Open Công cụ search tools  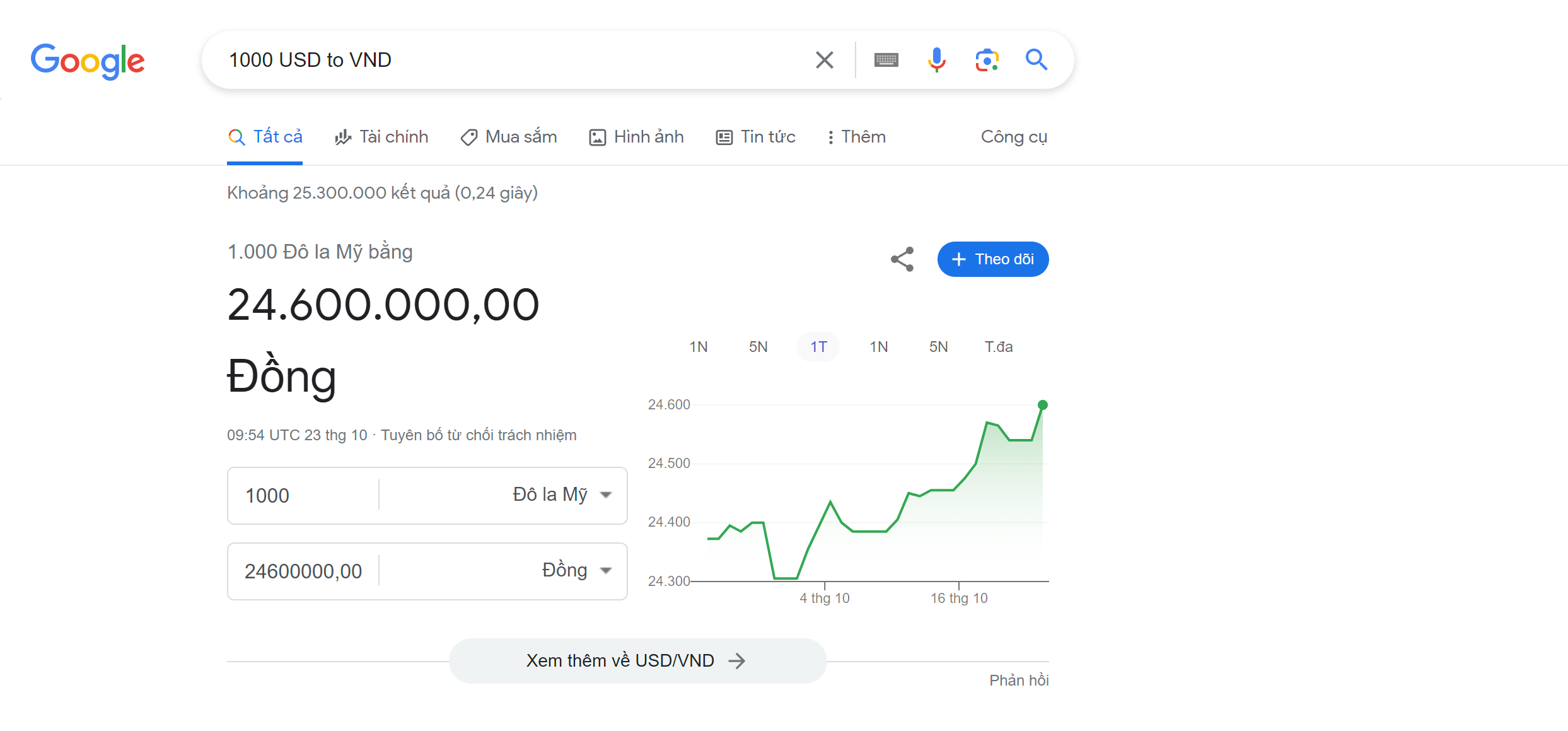1014,137
